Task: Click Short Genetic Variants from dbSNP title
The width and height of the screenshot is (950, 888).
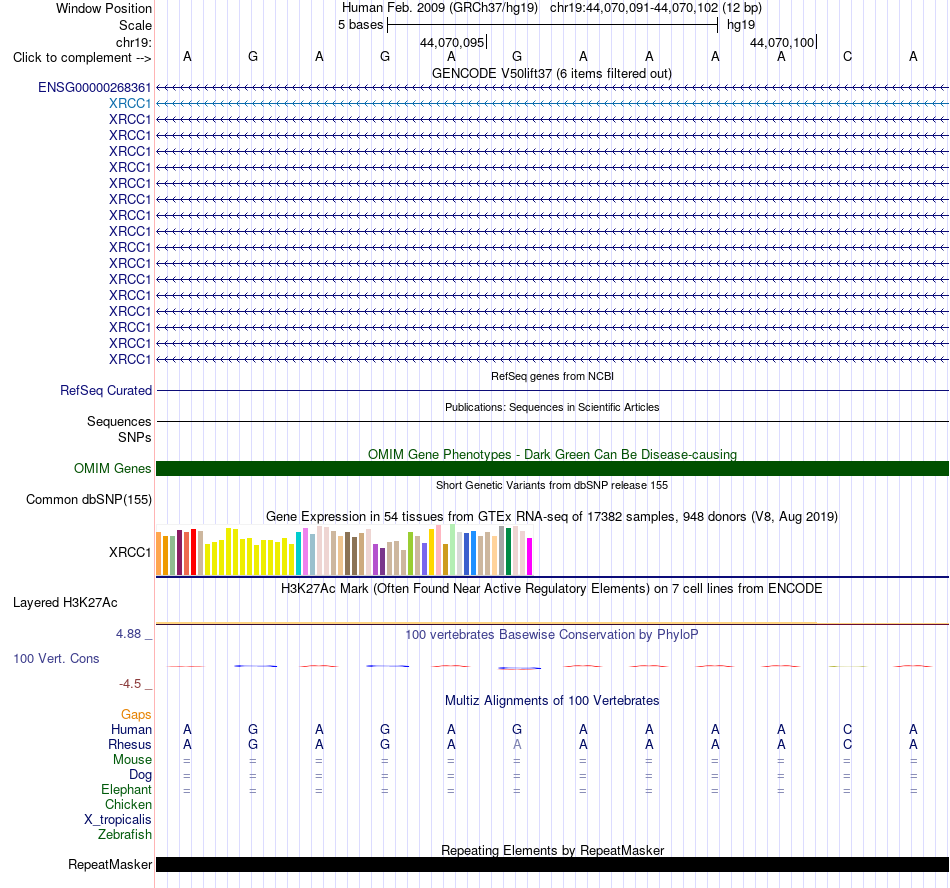Action: coord(552,485)
